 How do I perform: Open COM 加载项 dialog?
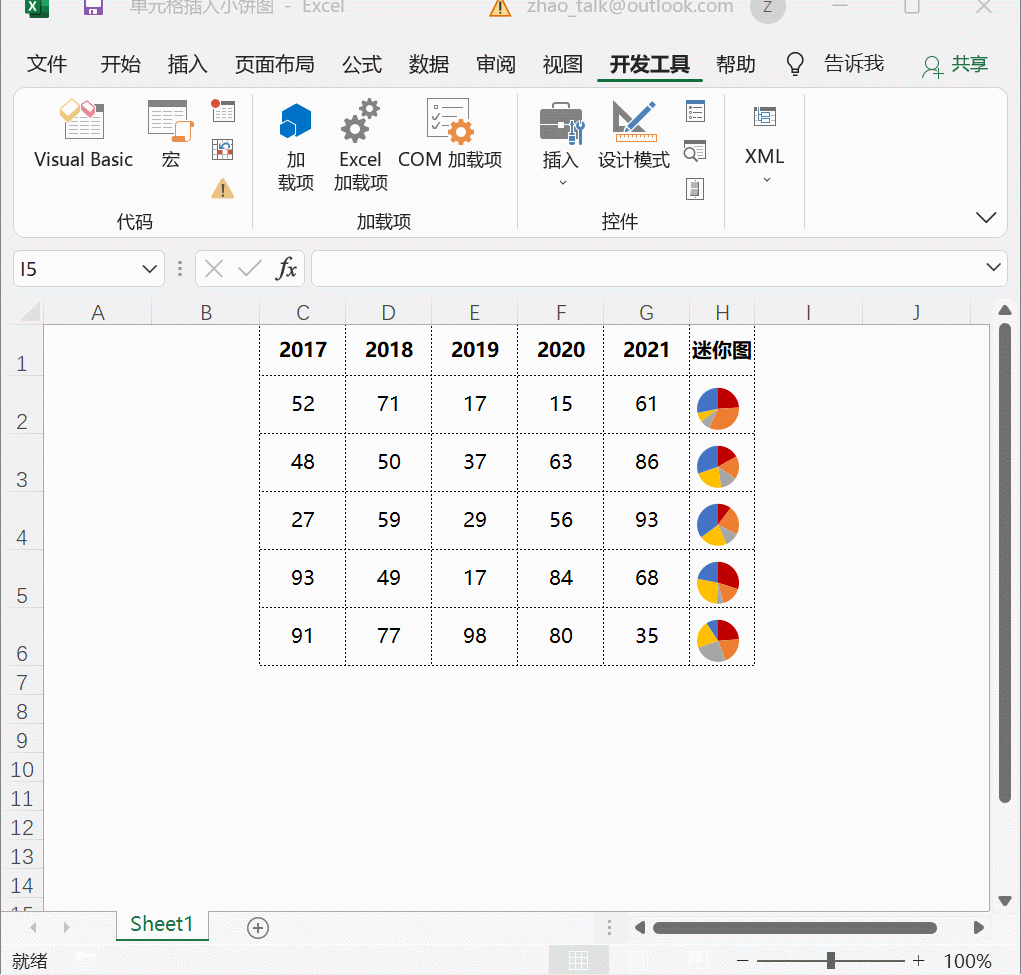[450, 134]
